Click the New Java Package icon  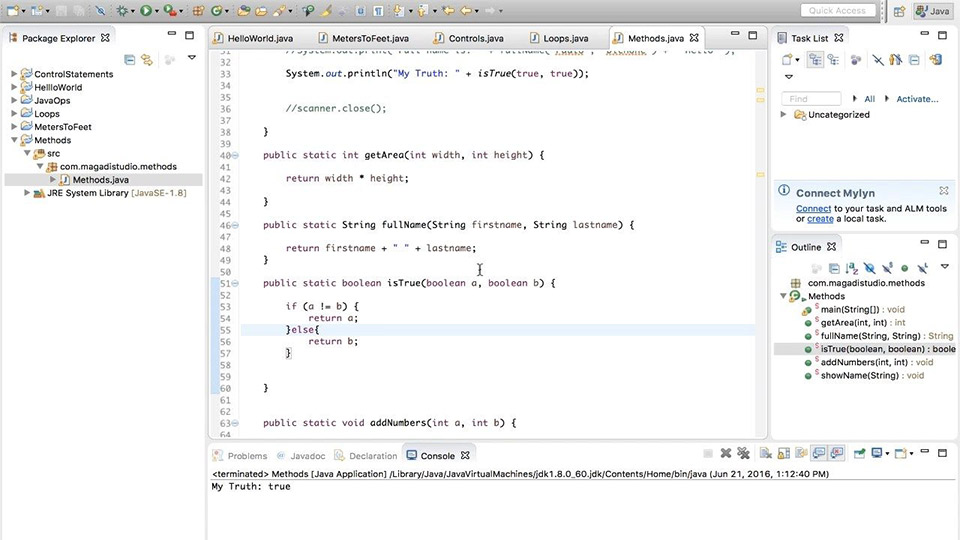[198, 10]
